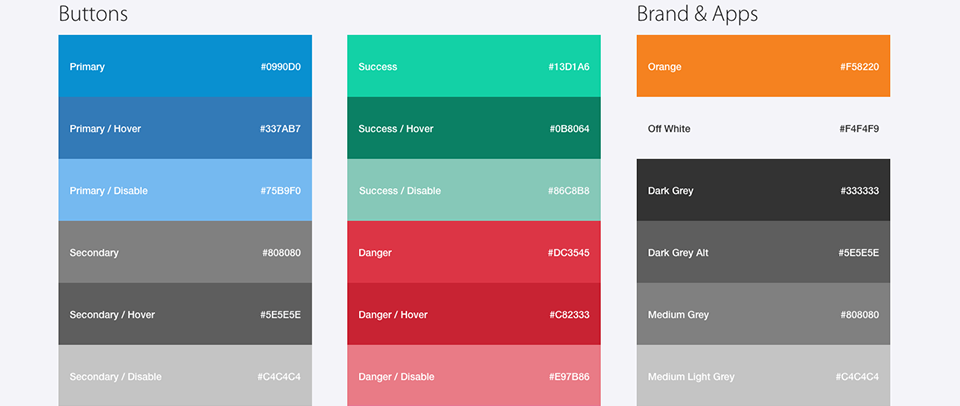The width and height of the screenshot is (960, 406).
Task: Click the #86C8B8 hex code
Action: pyautogui.click(x=569, y=191)
